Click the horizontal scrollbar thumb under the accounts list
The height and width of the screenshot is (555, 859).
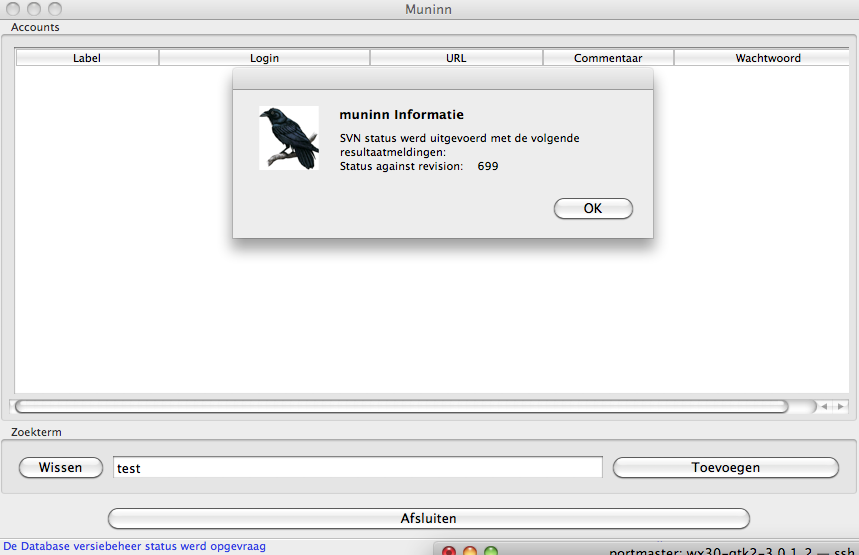402,406
